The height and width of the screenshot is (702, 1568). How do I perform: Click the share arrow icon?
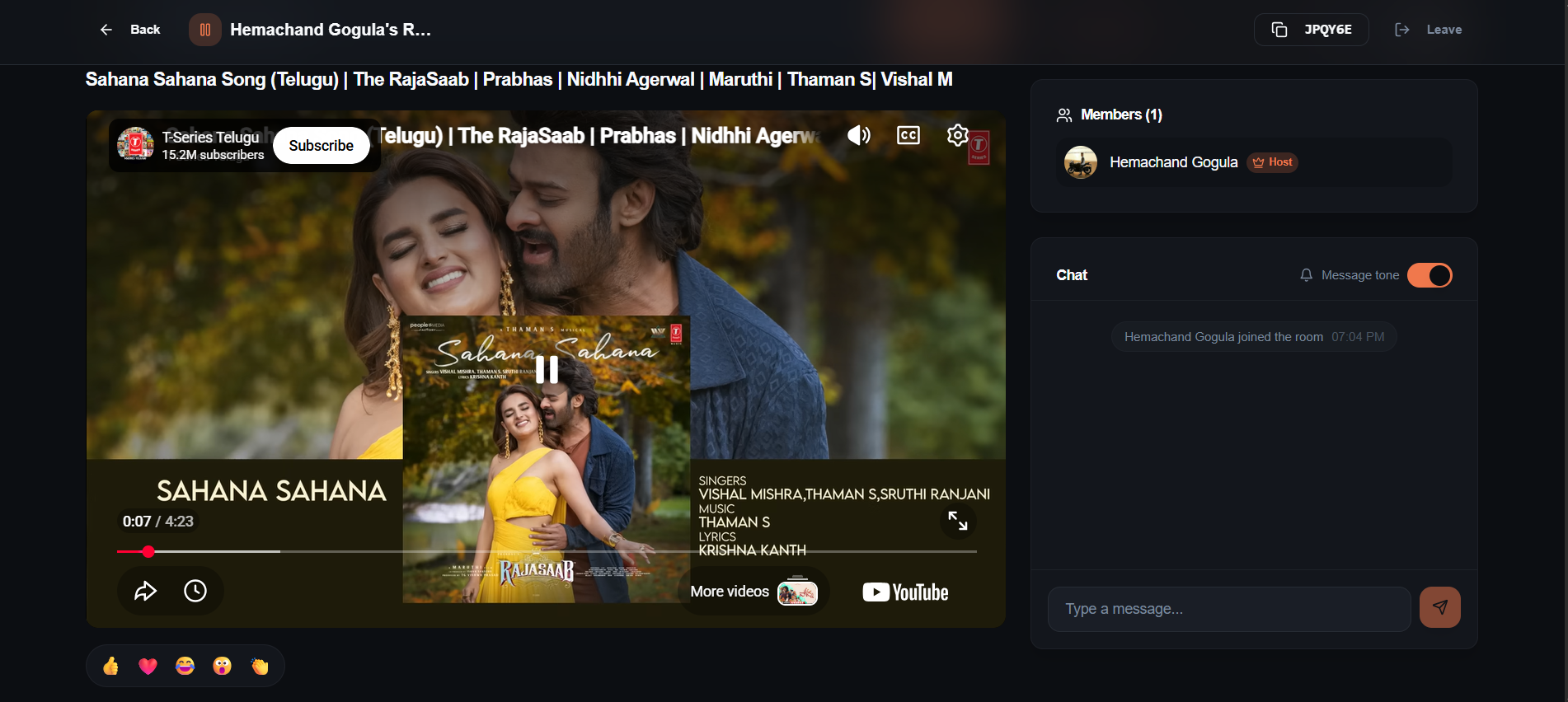point(146,591)
